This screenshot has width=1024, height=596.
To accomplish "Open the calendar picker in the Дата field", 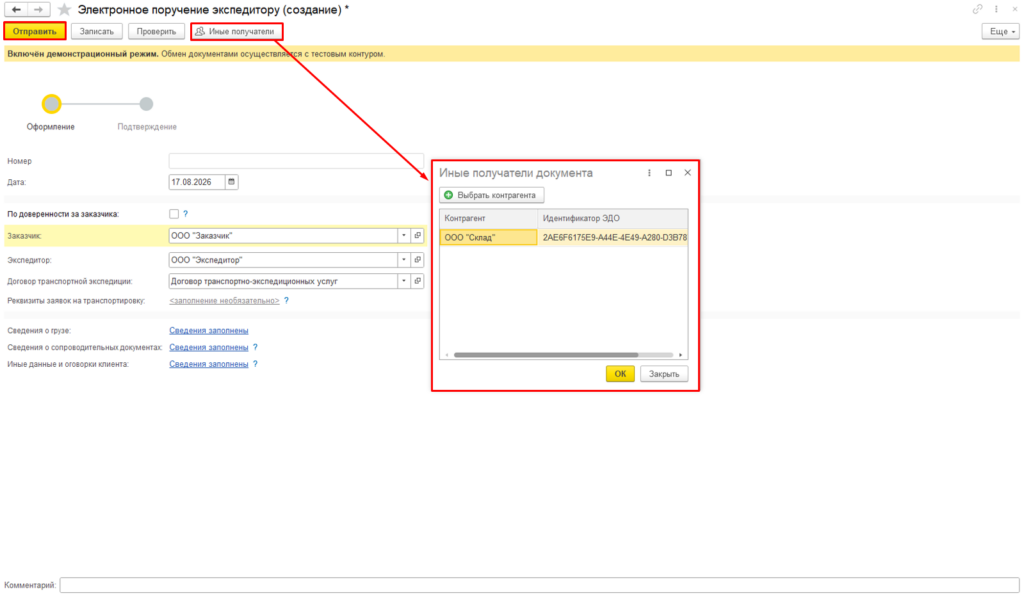I will pyautogui.click(x=231, y=182).
